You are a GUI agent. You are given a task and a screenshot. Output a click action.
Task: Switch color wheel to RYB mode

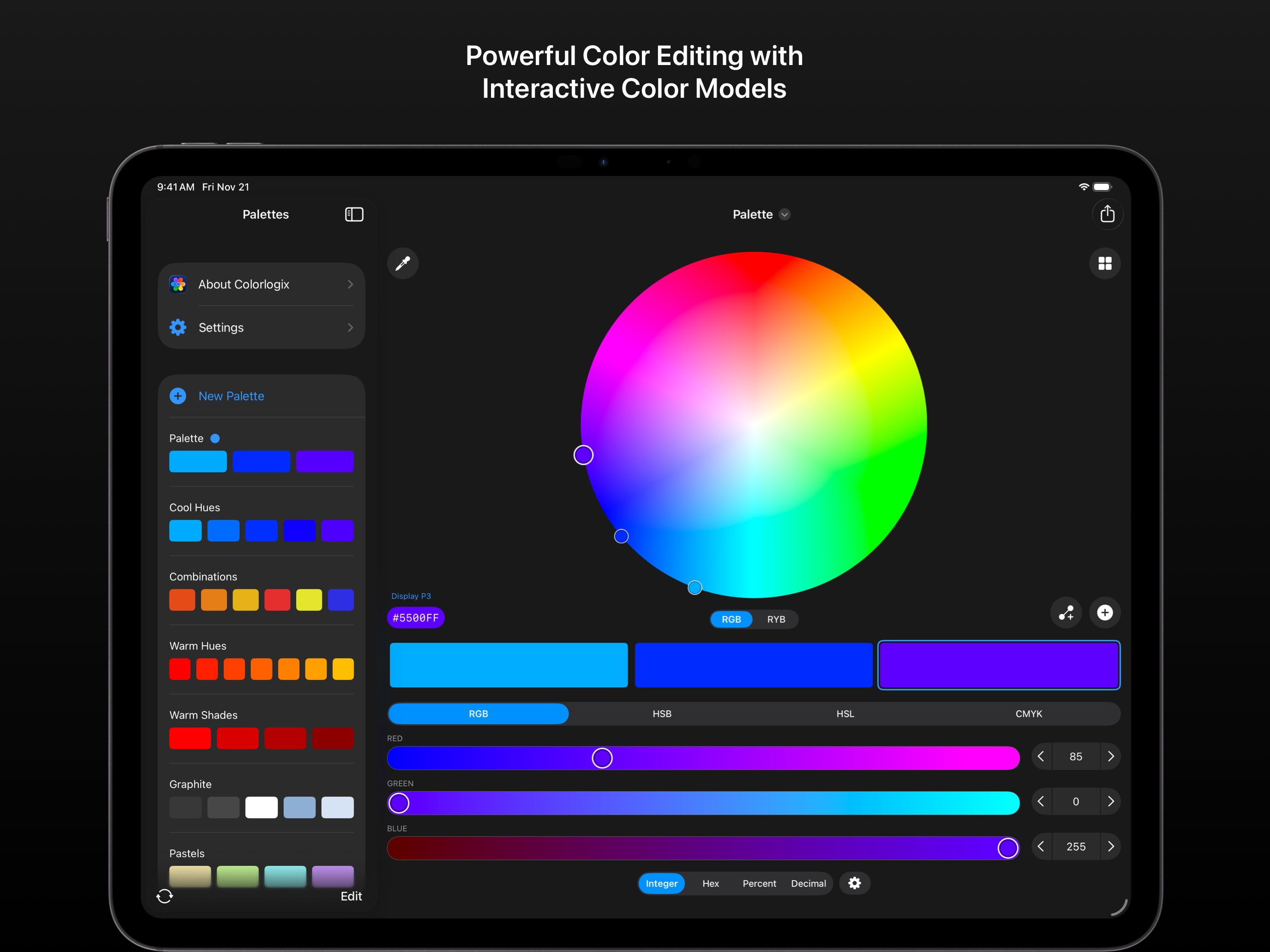pyautogui.click(x=776, y=619)
